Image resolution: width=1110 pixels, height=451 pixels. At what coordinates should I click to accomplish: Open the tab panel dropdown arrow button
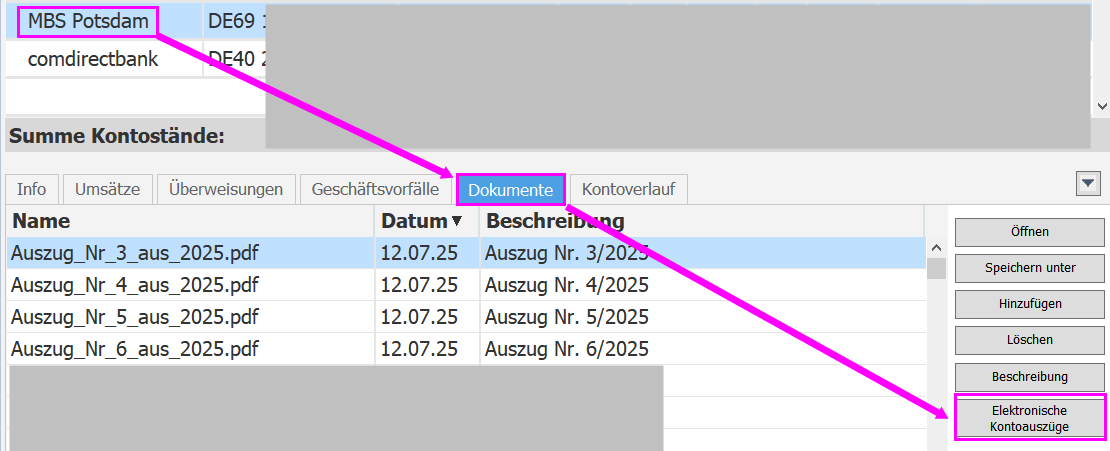(1087, 183)
